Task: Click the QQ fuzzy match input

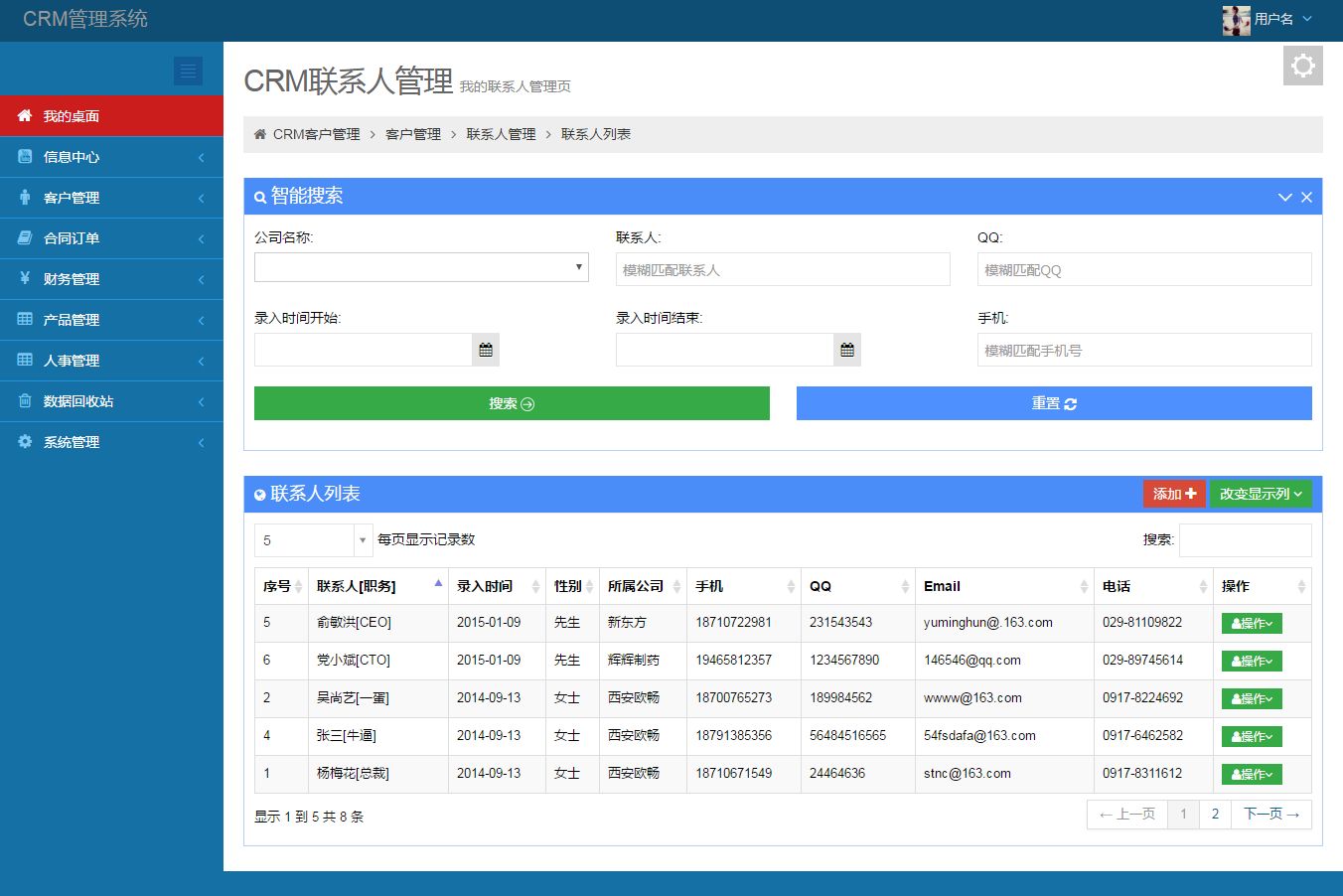Action: tap(1144, 269)
